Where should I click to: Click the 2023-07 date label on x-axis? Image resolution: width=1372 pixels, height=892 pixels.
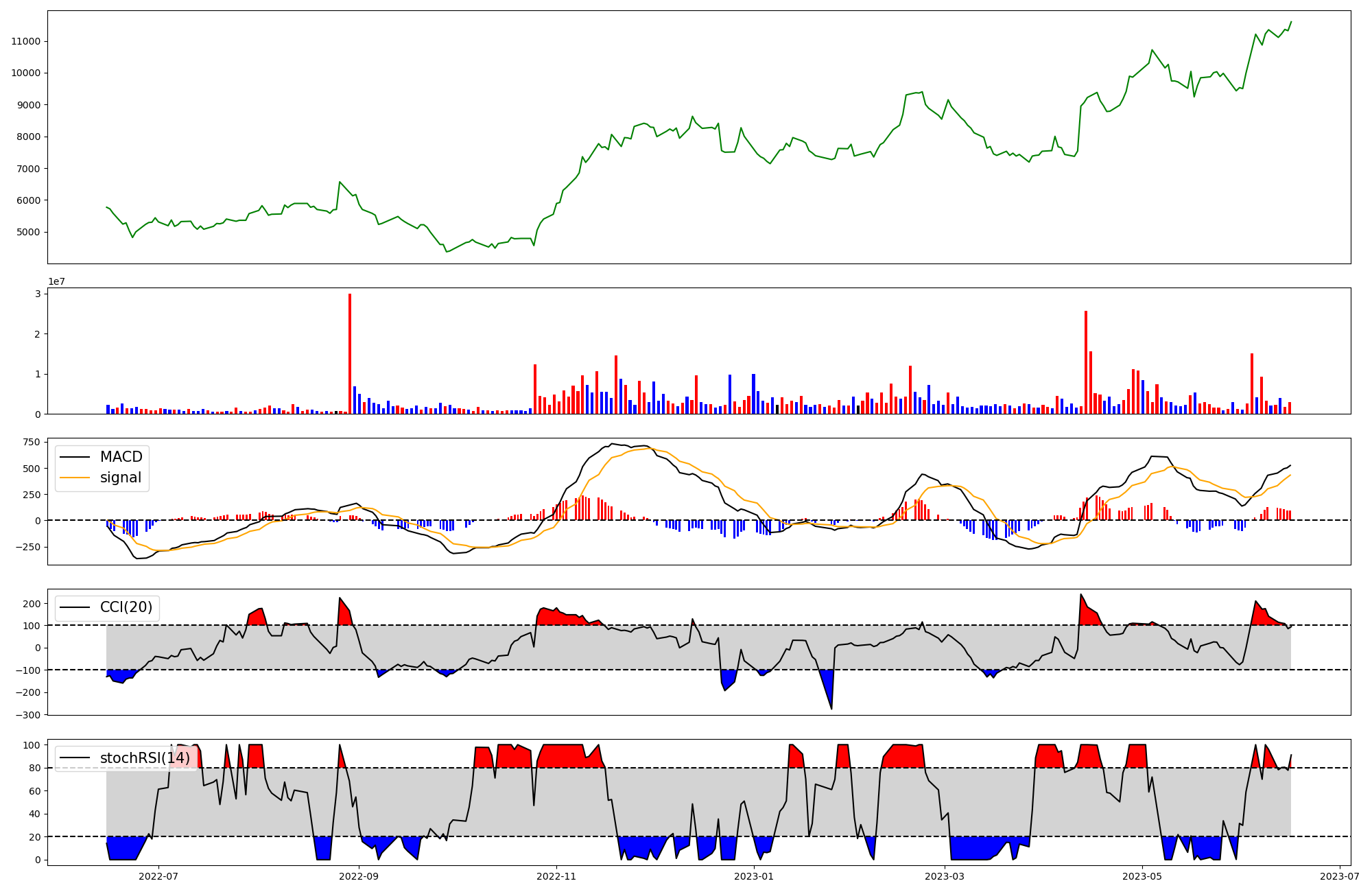[1340, 876]
